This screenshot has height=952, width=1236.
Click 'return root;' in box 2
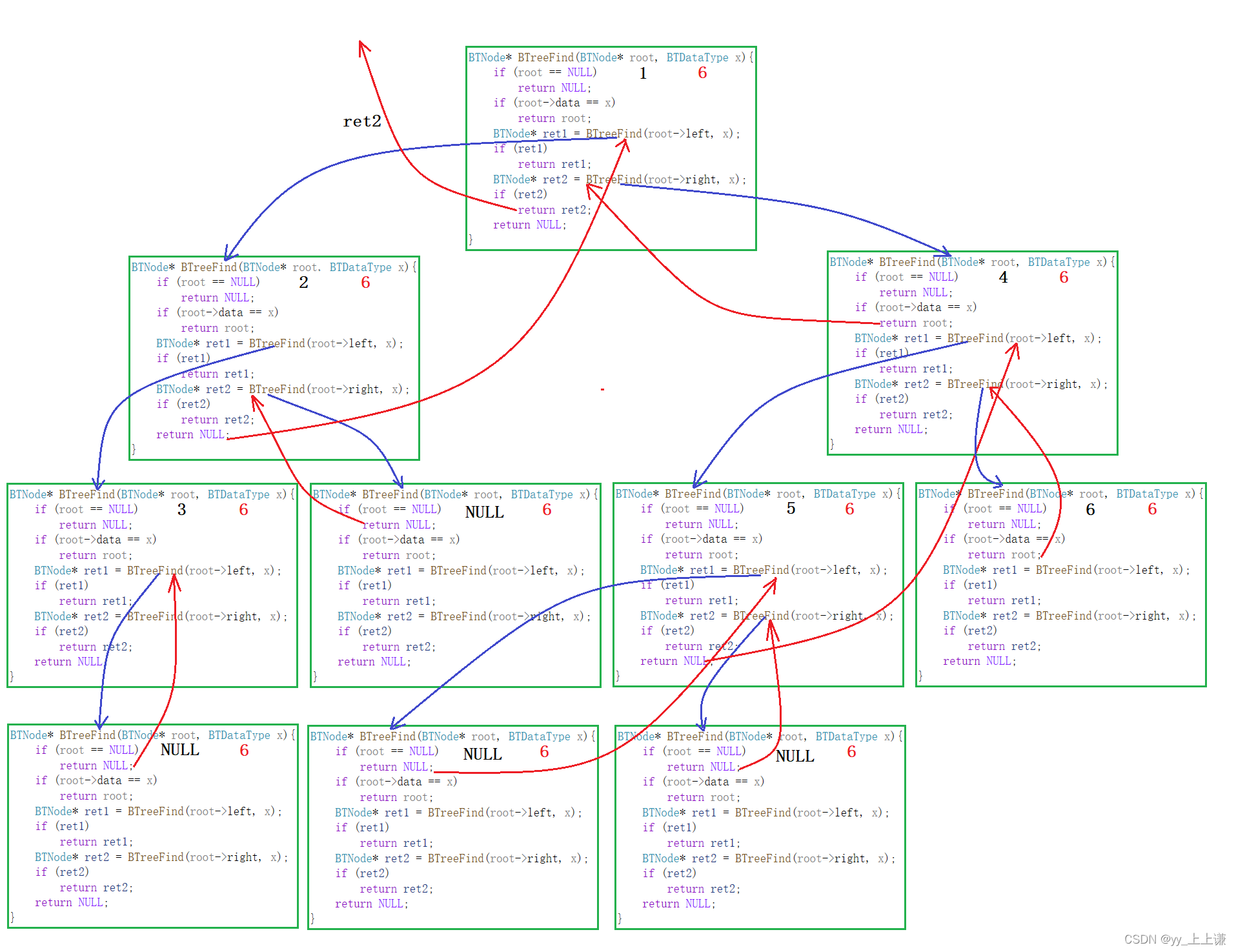(x=218, y=328)
